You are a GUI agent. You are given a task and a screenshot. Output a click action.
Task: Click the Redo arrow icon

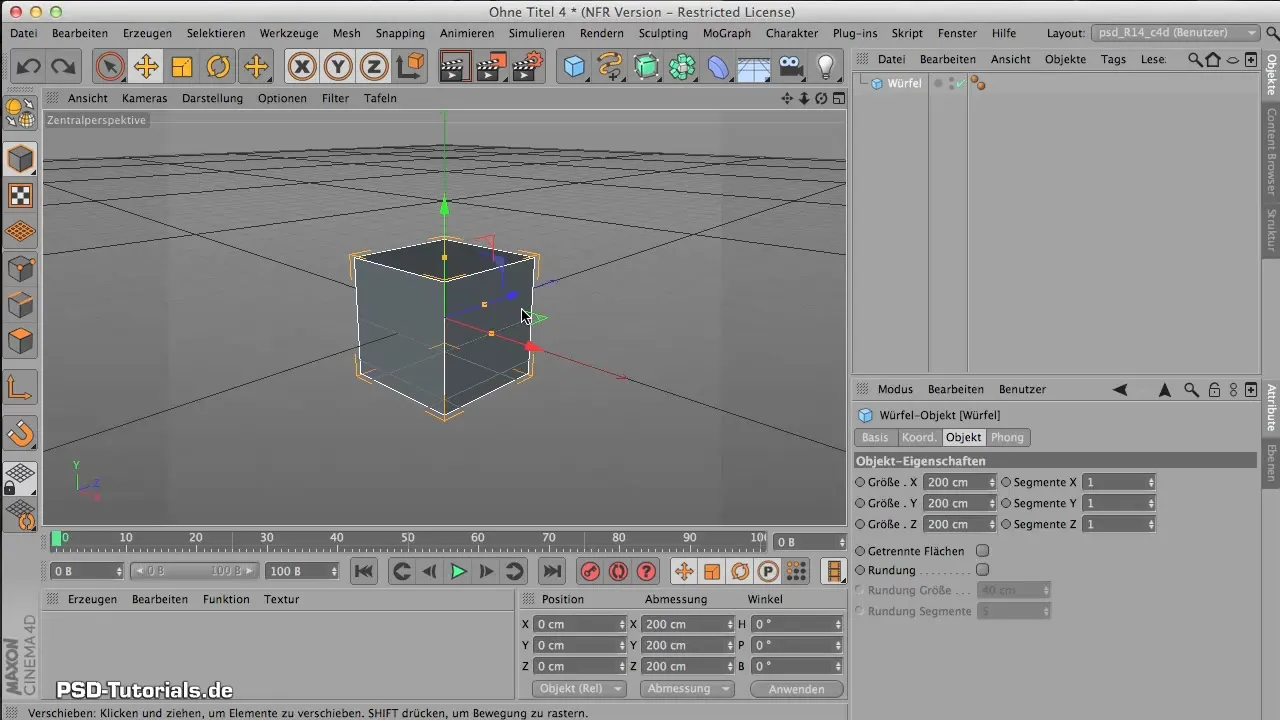[x=63, y=67]
